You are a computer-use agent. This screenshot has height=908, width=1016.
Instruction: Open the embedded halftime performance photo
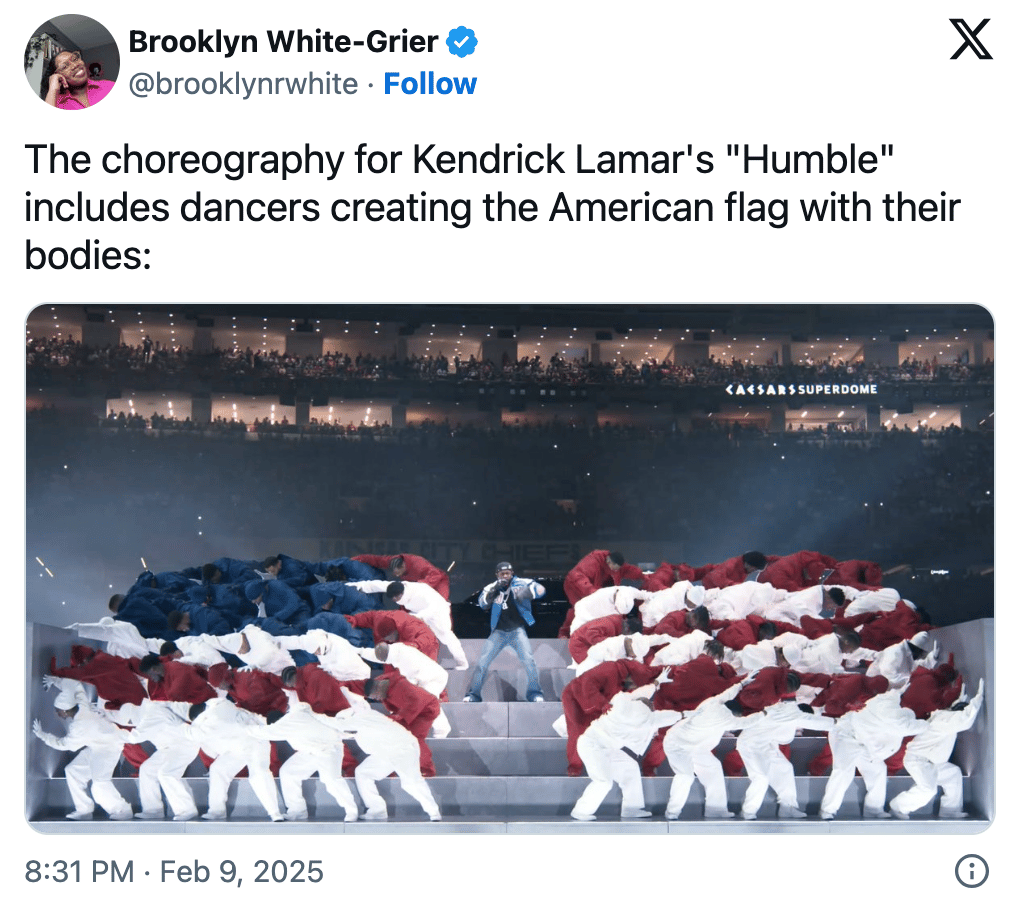(x=509, y=568)
